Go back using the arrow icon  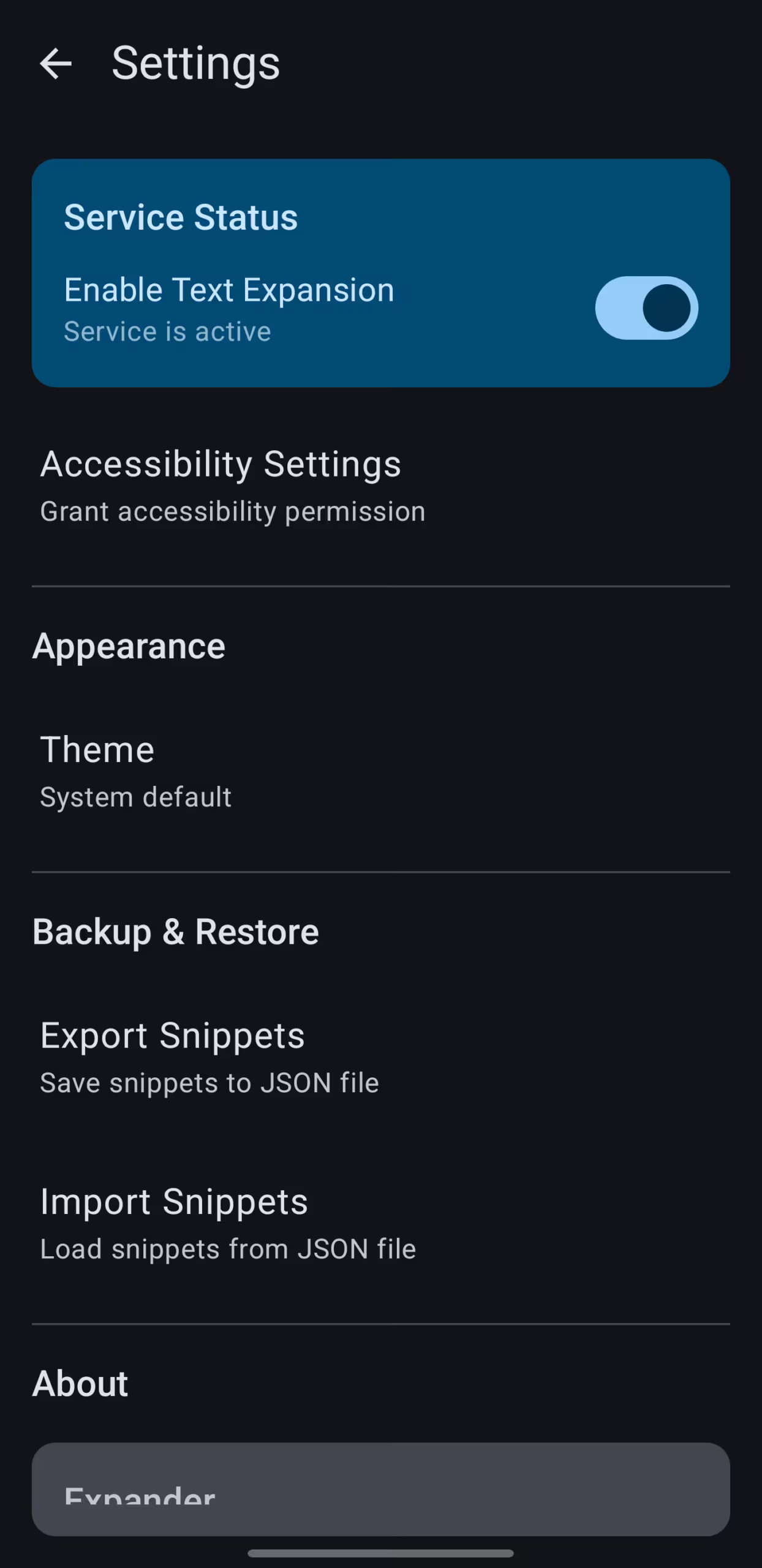coord(56,64)
